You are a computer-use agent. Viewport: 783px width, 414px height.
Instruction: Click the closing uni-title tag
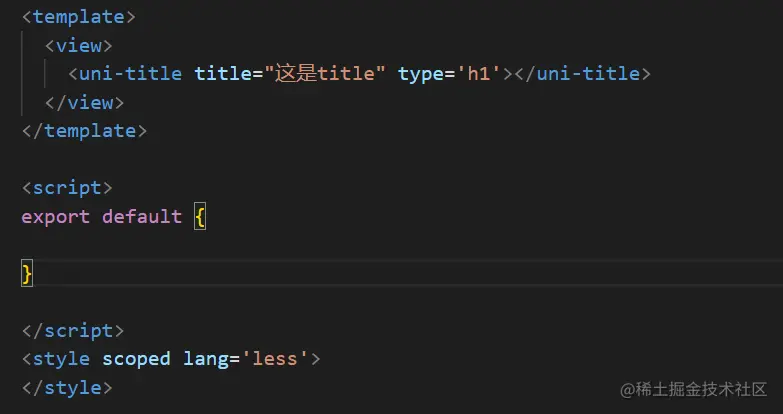(x=583, y=74)
